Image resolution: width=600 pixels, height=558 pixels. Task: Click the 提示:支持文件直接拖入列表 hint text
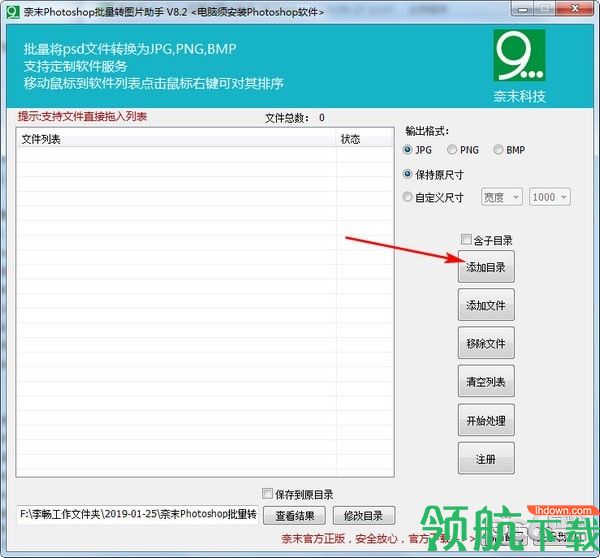pyautogui.click(x=82, y=116)
